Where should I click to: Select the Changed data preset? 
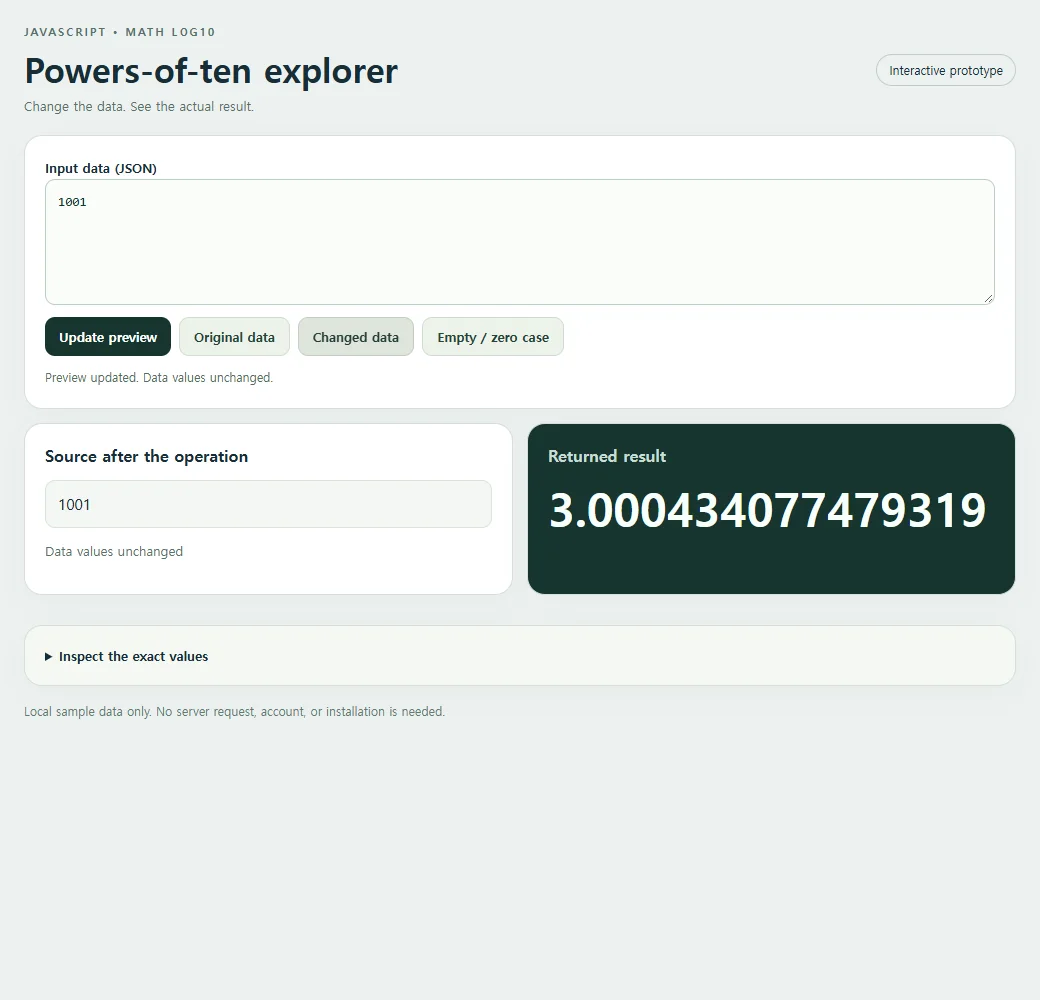tap(356, 337)
